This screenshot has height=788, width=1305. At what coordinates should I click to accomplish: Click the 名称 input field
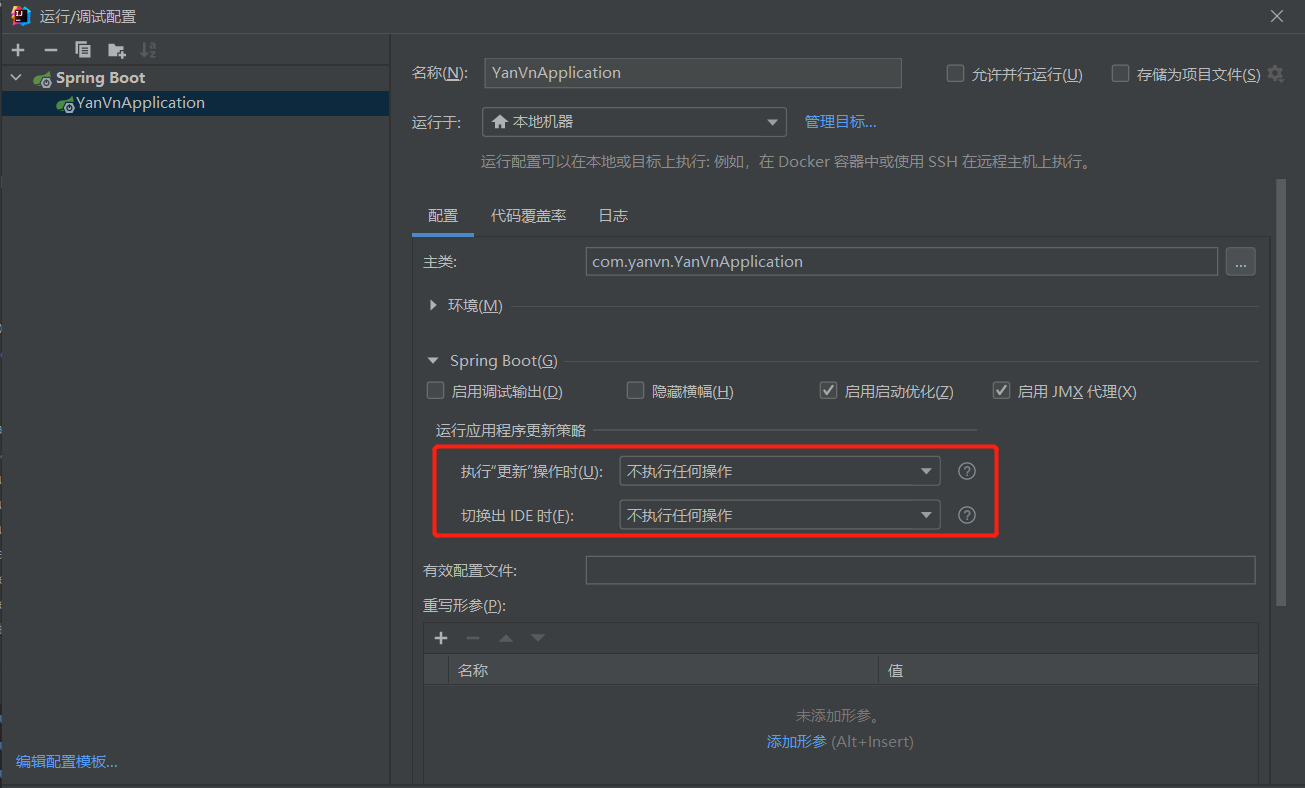693,73
